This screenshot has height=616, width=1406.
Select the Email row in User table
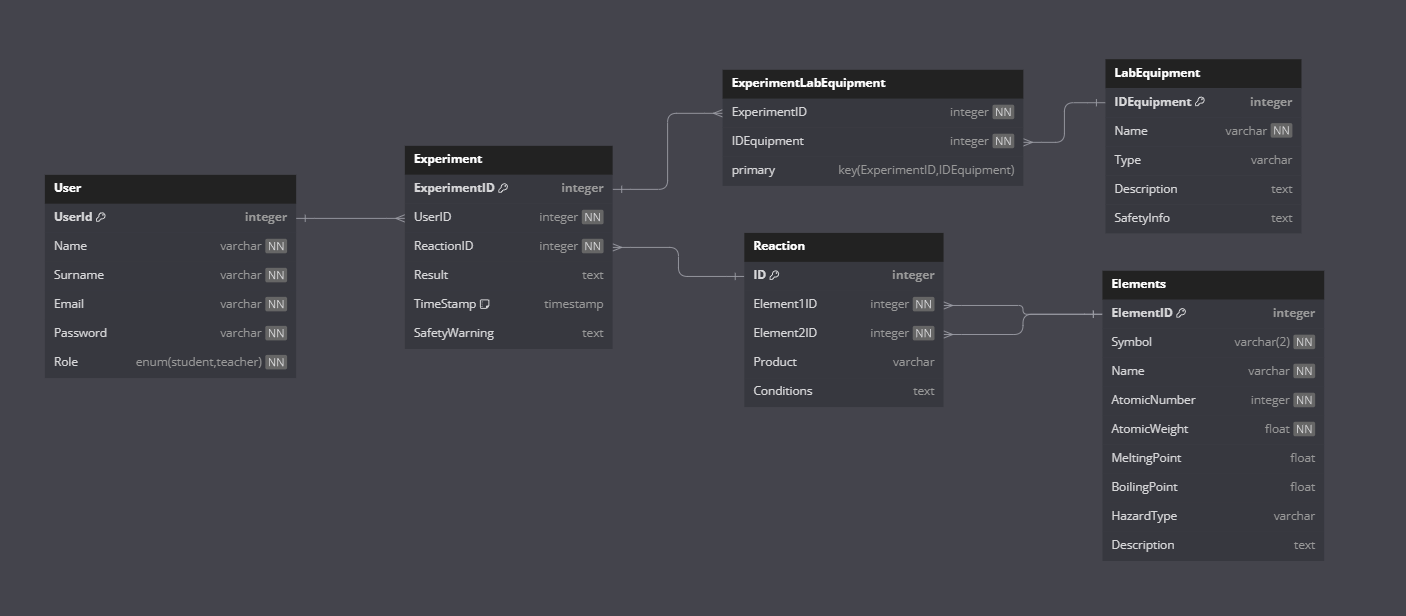(170, 304)
